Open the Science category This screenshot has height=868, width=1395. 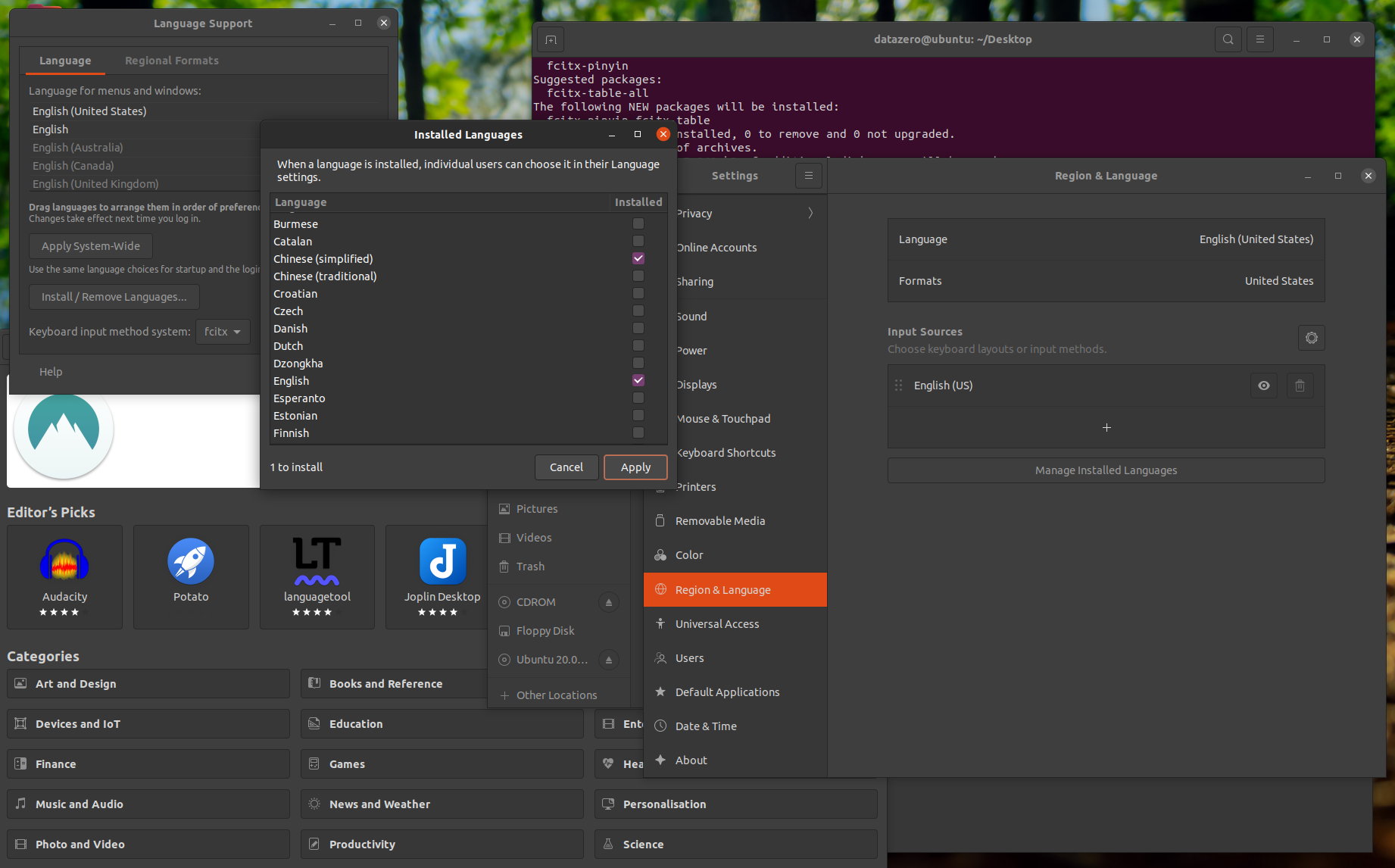(736, 845)
